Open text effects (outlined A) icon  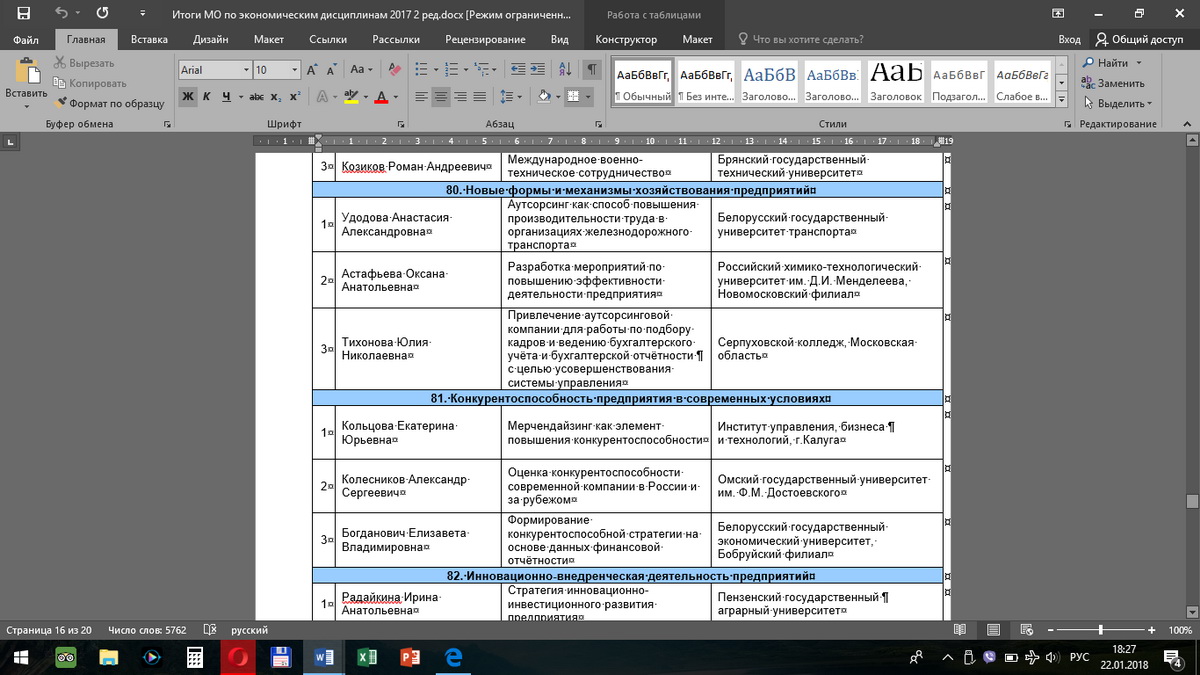[324, 97]
